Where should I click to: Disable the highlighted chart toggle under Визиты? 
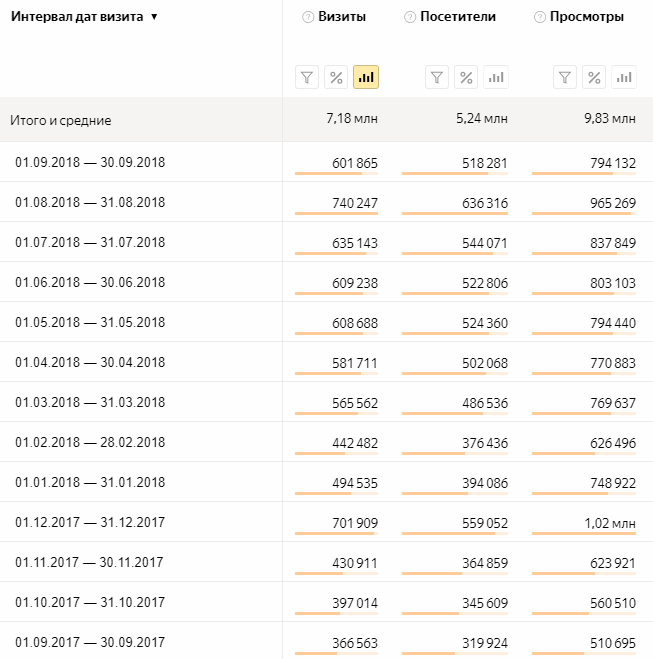coord(366,77)
